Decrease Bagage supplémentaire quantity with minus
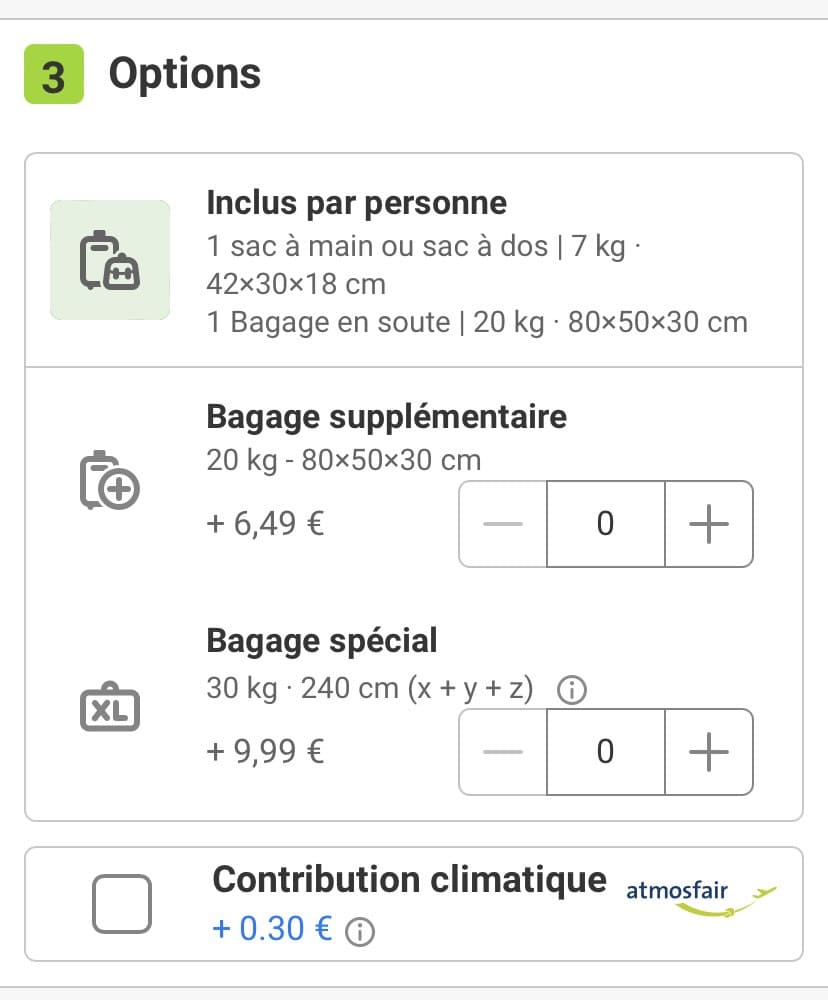Screen dimensions: 828x1000 tap(503, 524)
